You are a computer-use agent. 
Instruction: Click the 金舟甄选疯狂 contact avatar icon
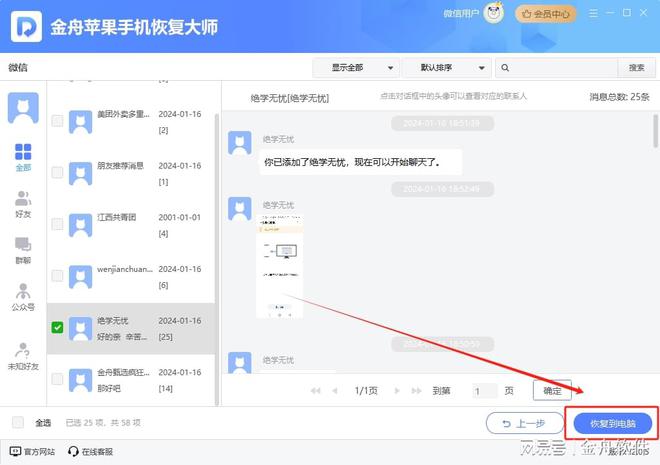point(80,380)
